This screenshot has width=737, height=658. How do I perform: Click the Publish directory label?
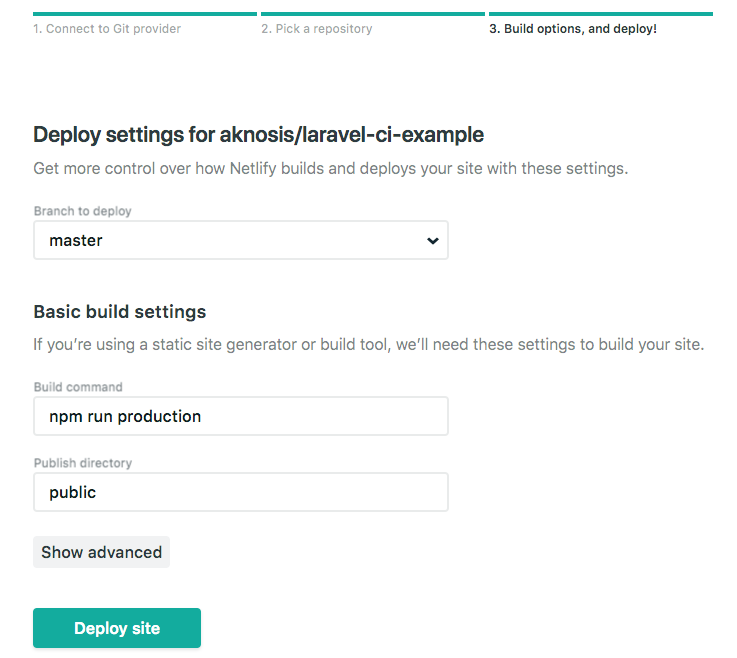(x=82, y=463)
